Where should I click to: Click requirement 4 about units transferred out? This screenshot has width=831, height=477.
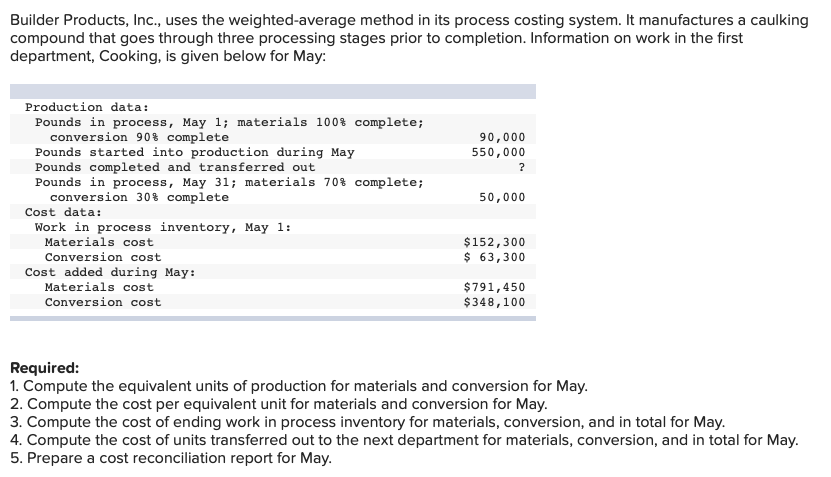404,440
